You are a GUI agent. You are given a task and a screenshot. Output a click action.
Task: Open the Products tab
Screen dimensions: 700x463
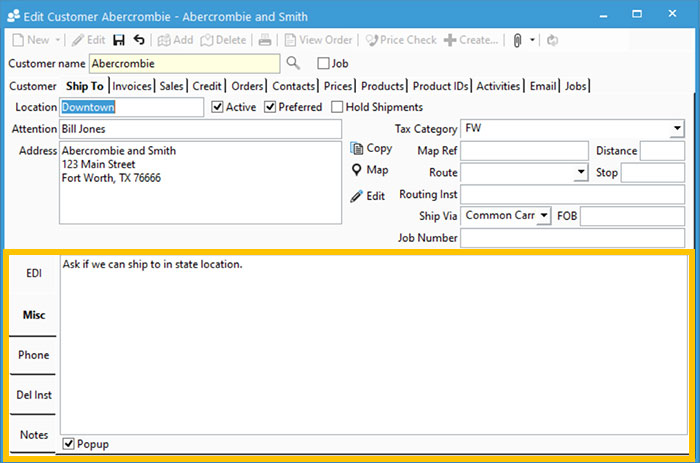383,86
